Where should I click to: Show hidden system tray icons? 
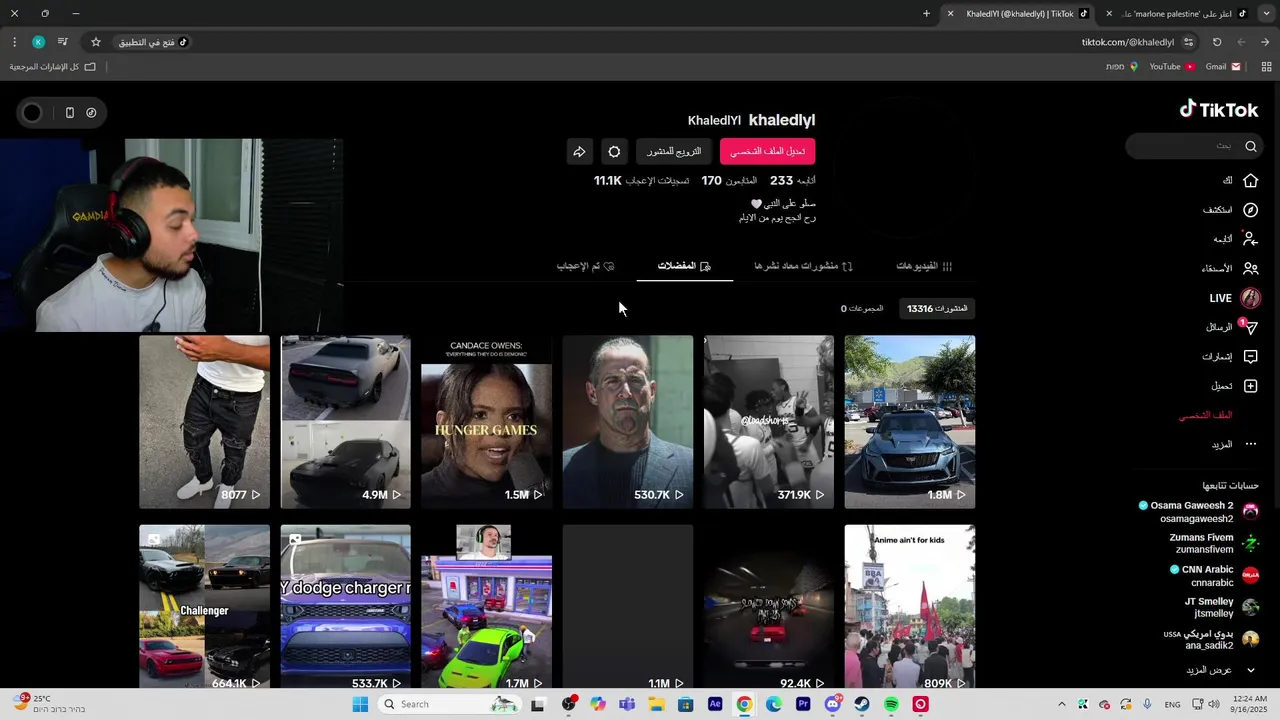[1061, 704]
